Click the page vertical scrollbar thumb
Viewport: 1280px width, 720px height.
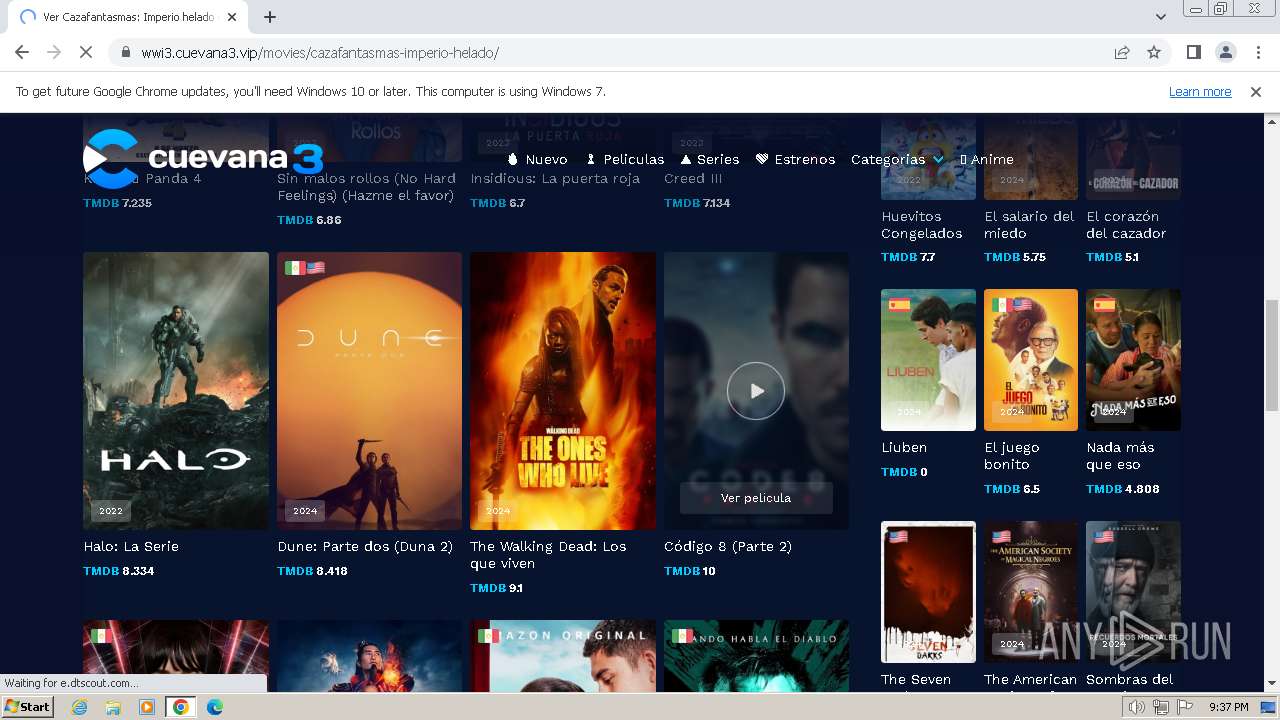[x=1271, y=354]
